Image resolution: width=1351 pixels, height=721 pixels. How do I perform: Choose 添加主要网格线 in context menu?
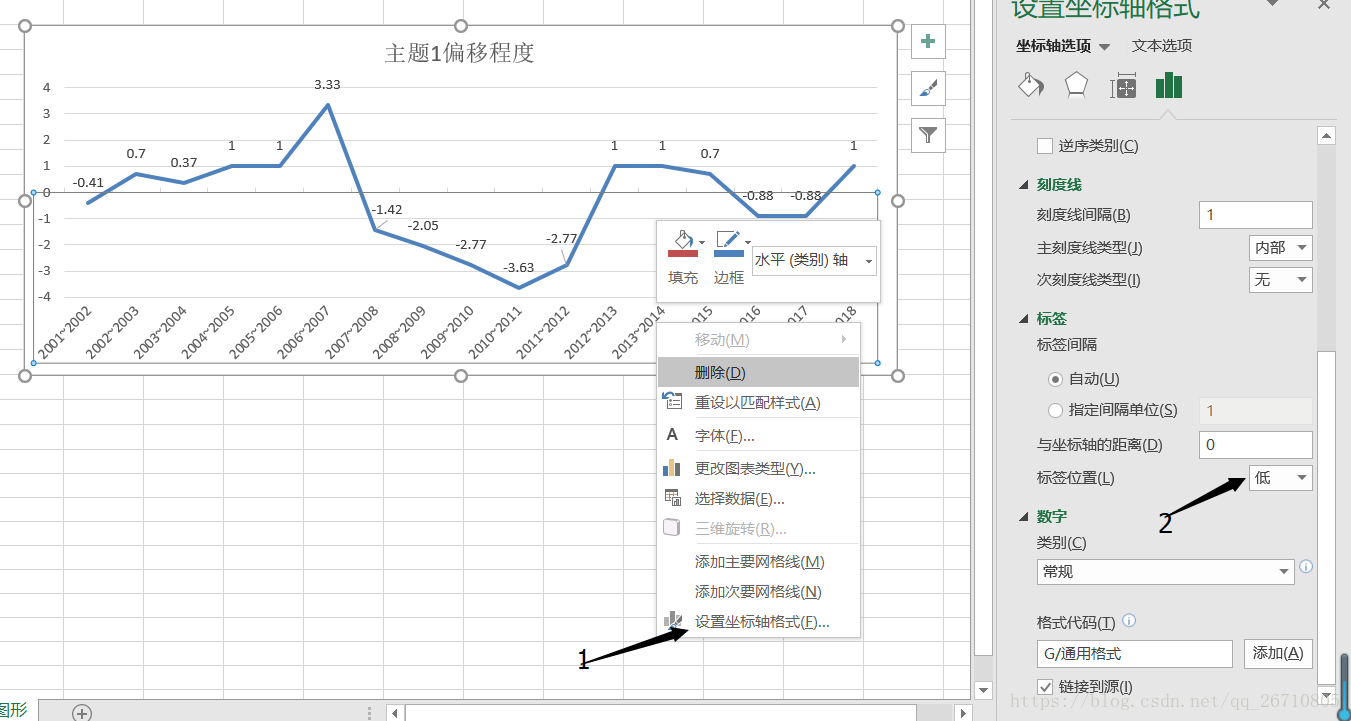pyautogui.click(x=758, y=562)
